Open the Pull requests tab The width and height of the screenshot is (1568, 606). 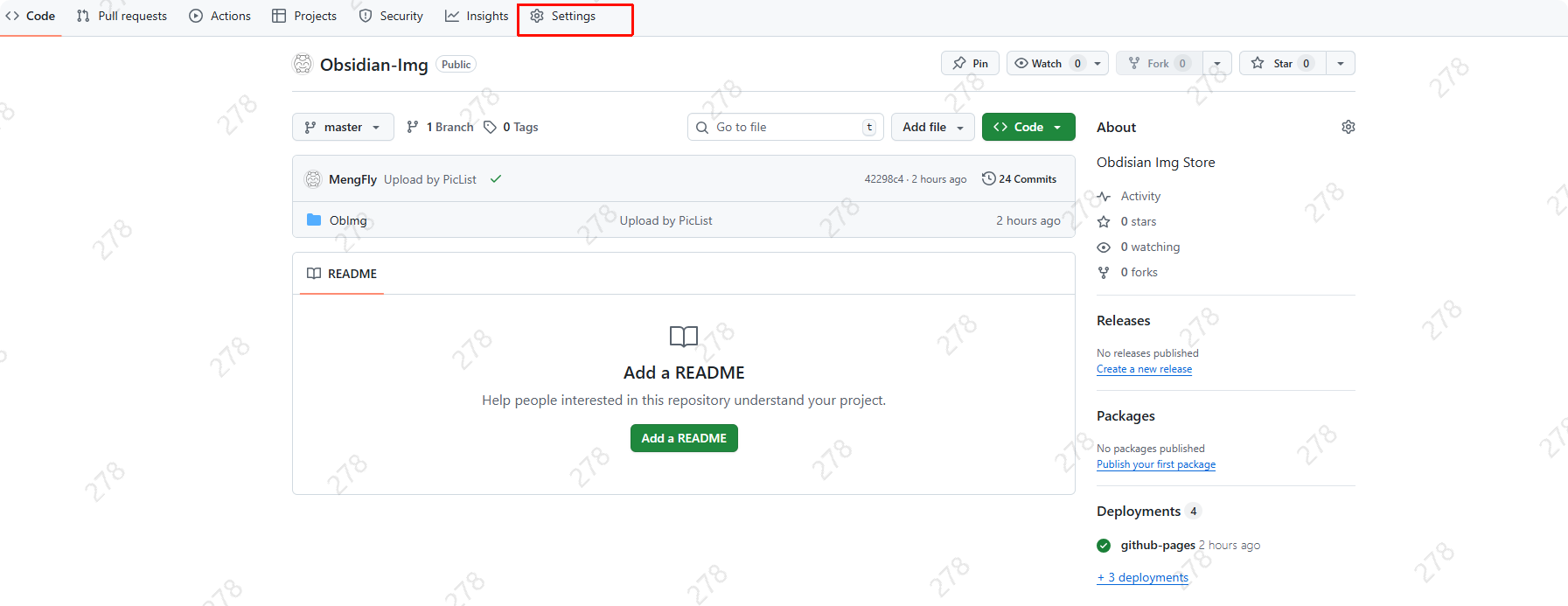[x=122, y=16]
